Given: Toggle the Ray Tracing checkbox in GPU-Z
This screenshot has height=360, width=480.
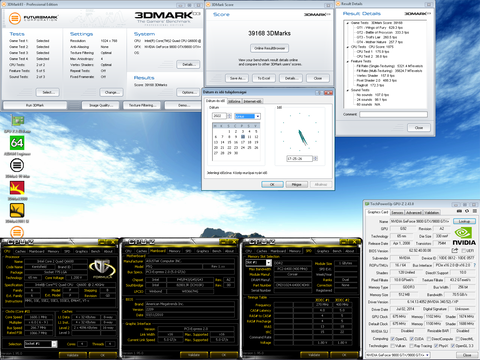Looking at the screenshot, I should (412, 346).
